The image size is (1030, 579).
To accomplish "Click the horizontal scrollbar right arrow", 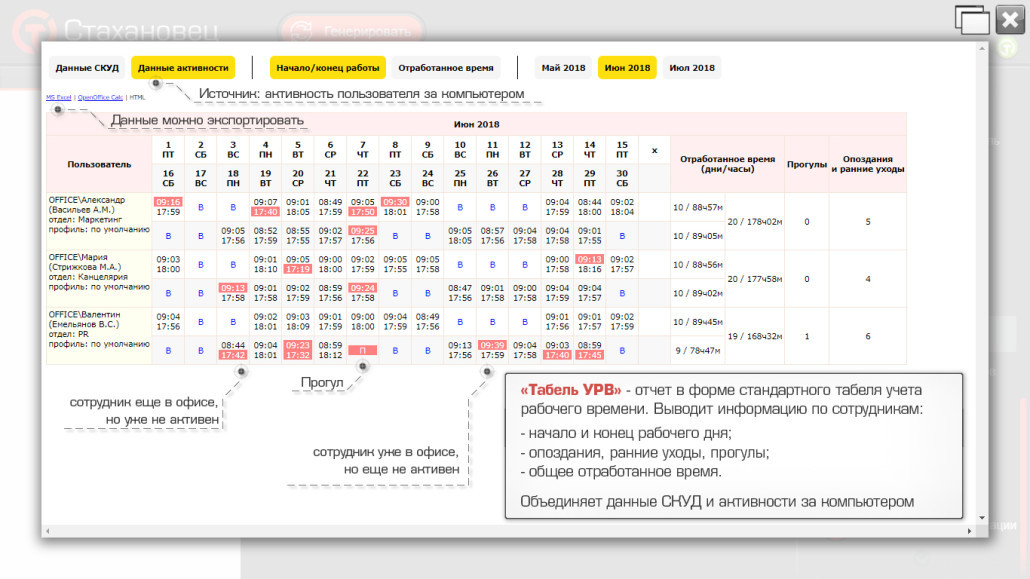I will coord(970,530).
